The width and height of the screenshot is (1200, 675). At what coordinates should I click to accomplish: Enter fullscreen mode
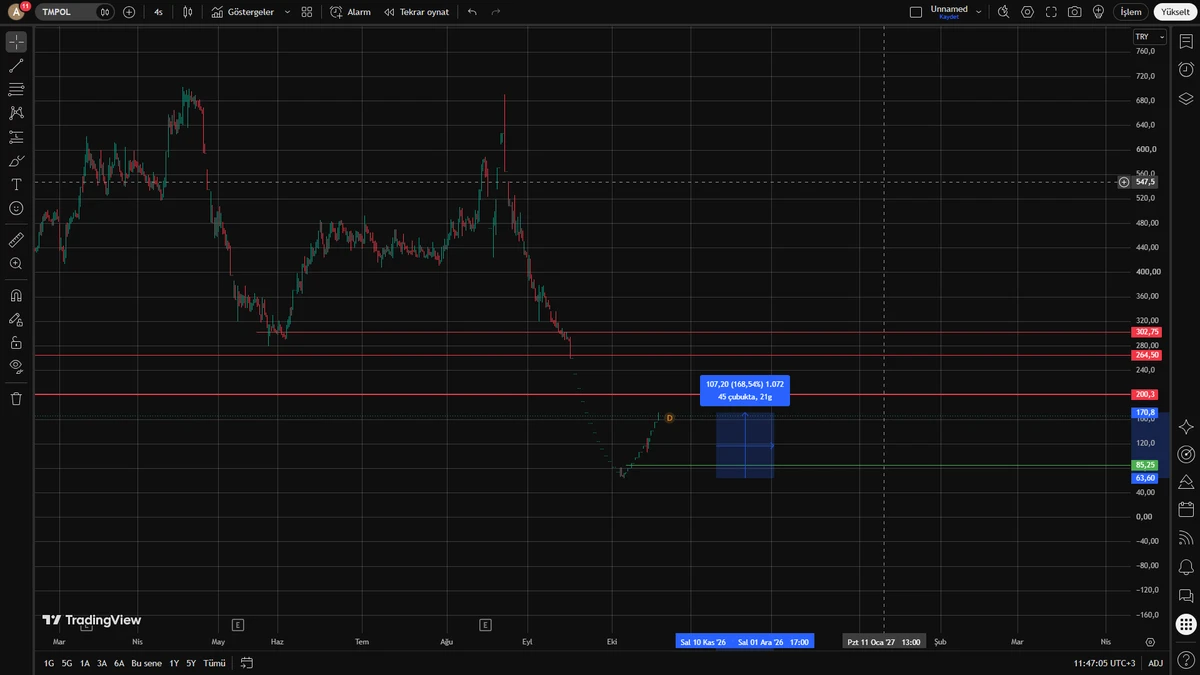(1051, 12)
